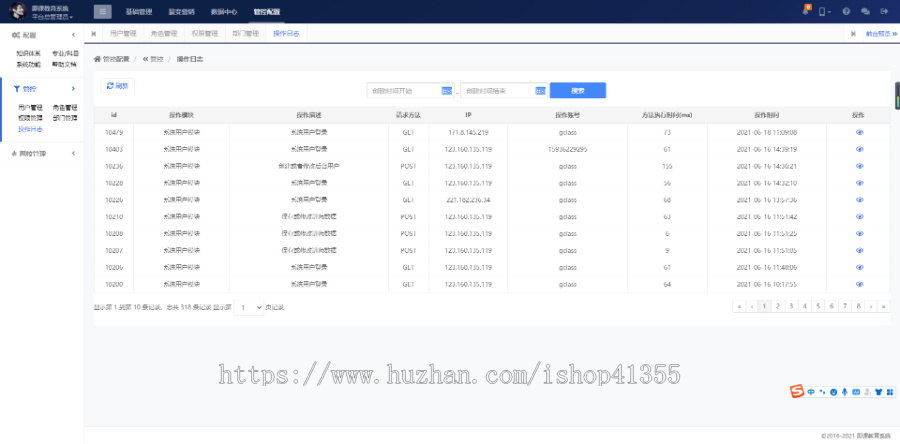Click the tab-scroll-right arrow near 前台预览
Screen dimensions: 900x444
point(854,34)
